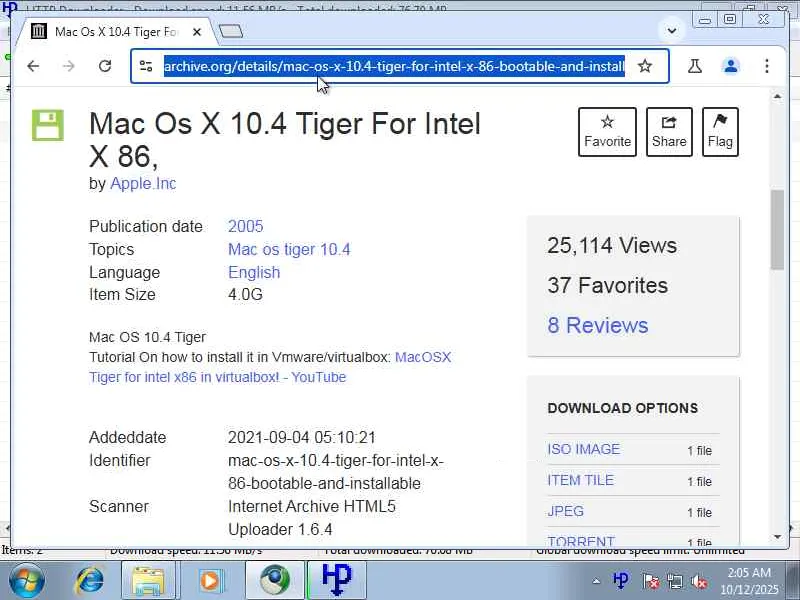Open Windows Explorer folder taskbar icon
800x600 pixels.
tap(148, 581)
